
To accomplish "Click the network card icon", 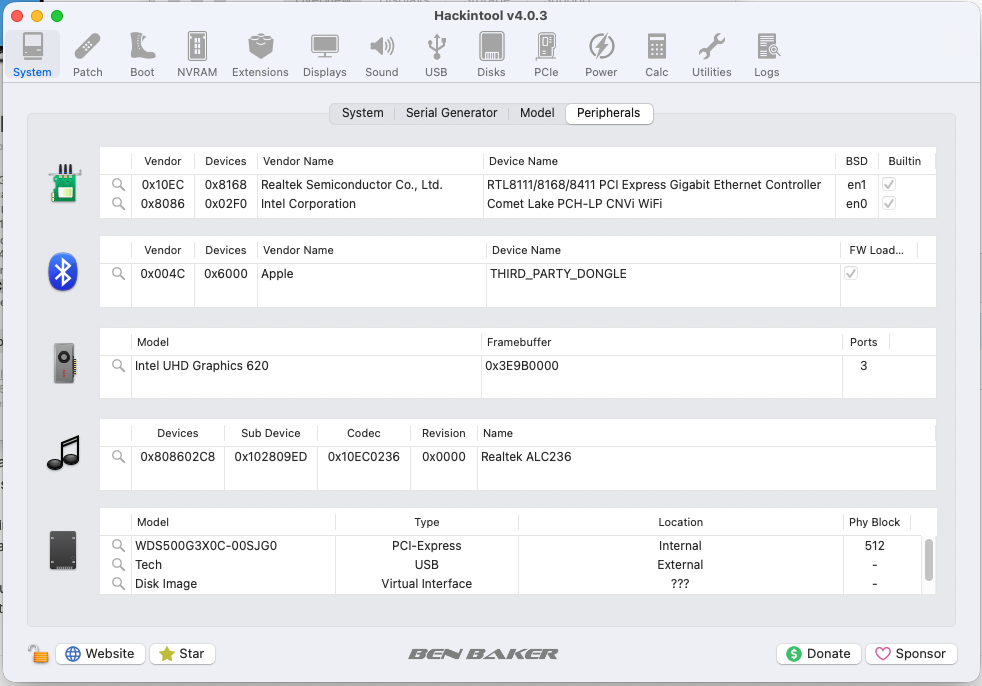I will (65, 183).
